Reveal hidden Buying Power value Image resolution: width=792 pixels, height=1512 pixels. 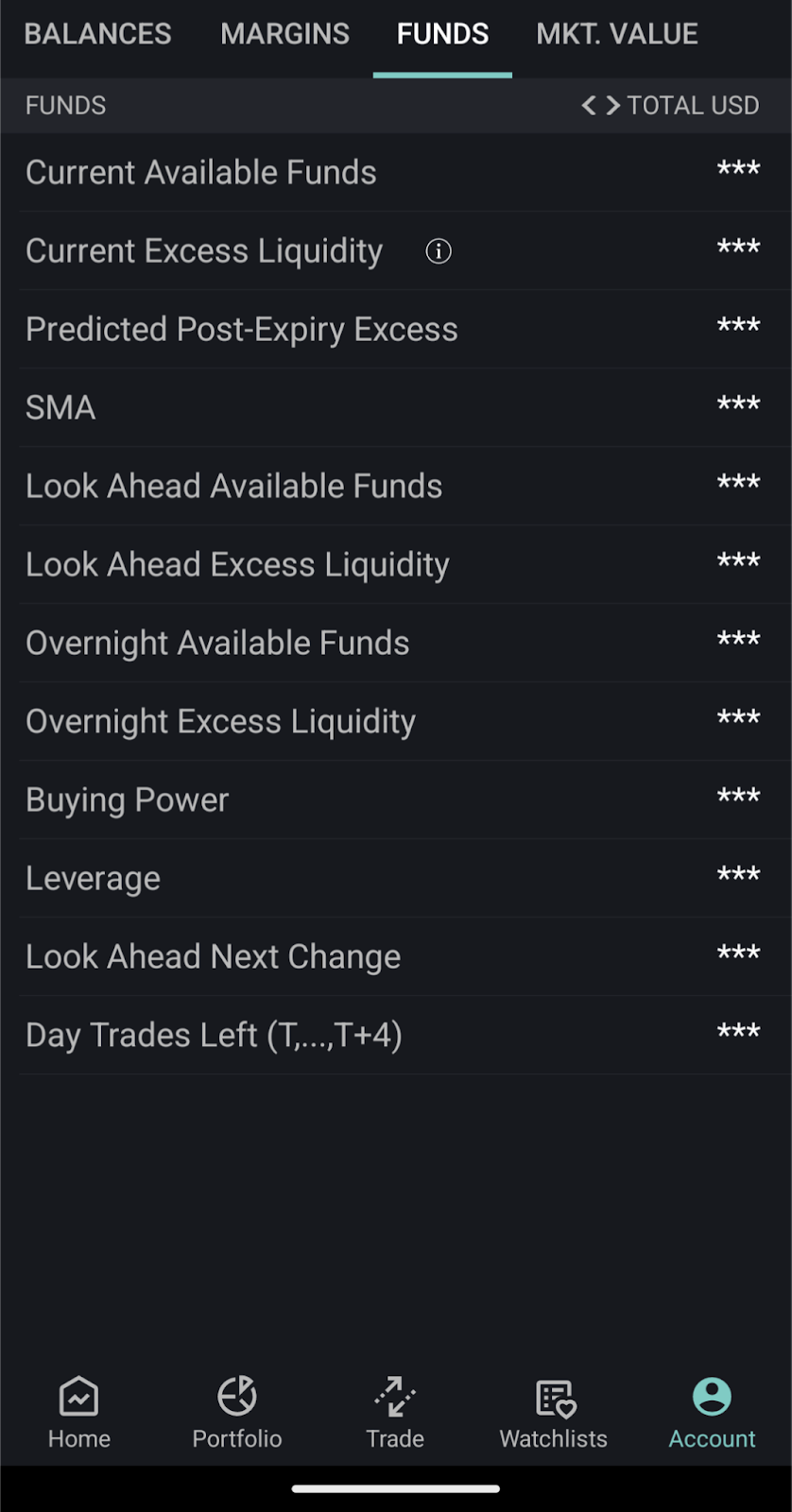pos(738,798)
